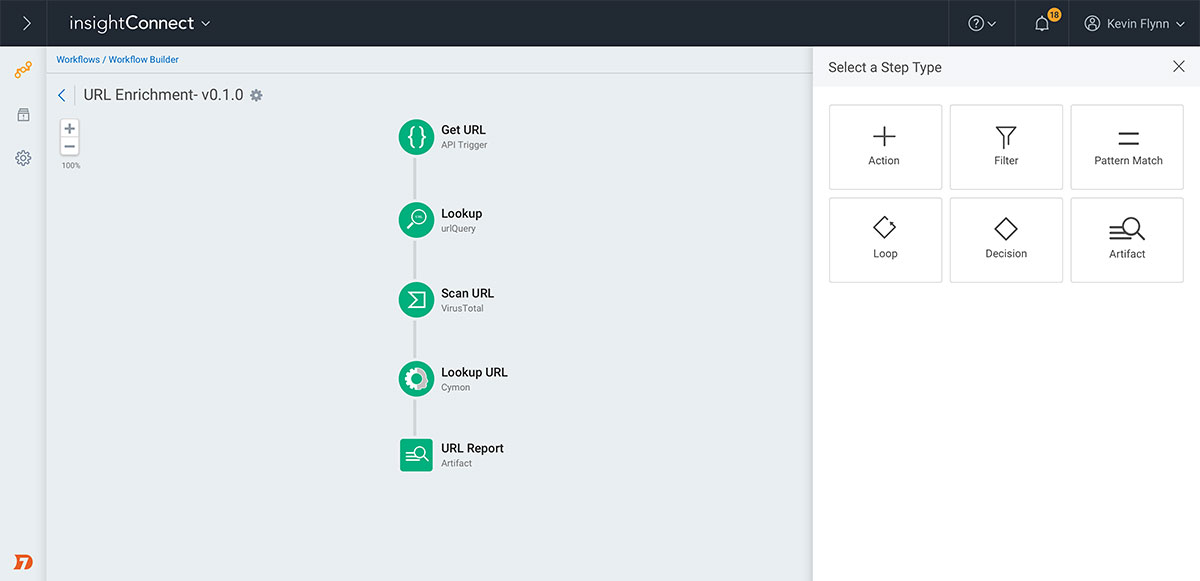Viewport: 1200px width, 581px height.
Task: Click the Get URL API Trigger node icon
Action: (x=416, y=137)
